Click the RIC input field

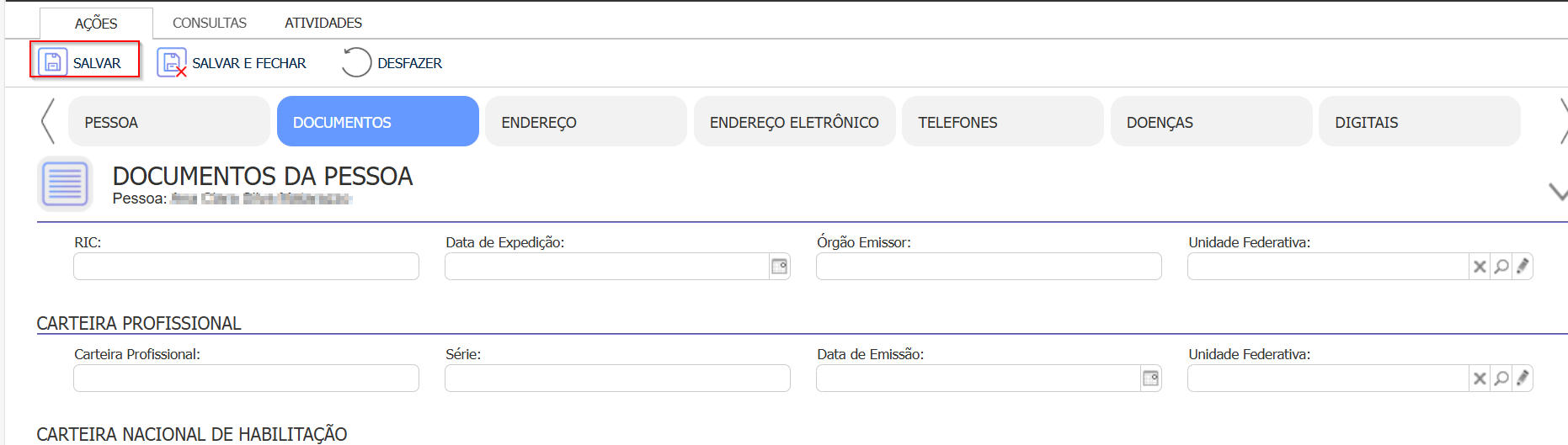[x=246, y=267]
